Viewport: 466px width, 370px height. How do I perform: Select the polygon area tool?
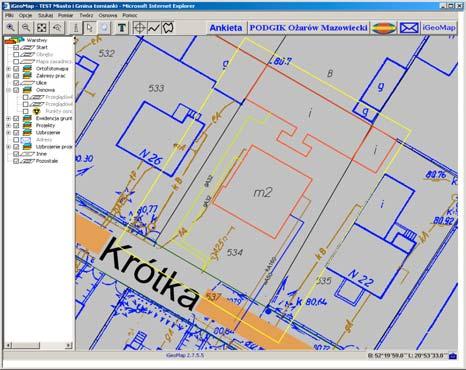tap(168, 28)
